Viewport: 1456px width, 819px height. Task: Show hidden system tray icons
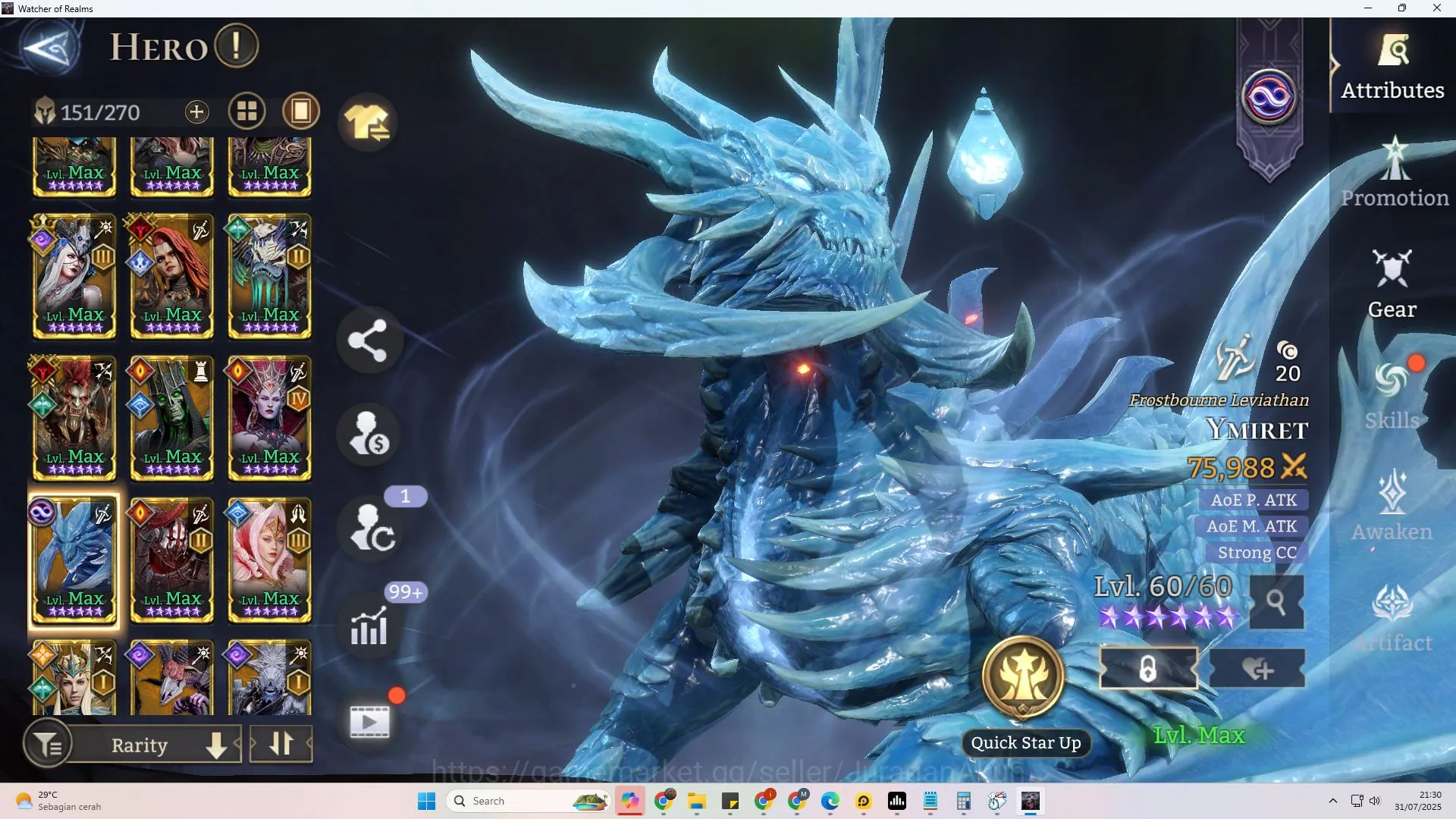(1332, 801)
